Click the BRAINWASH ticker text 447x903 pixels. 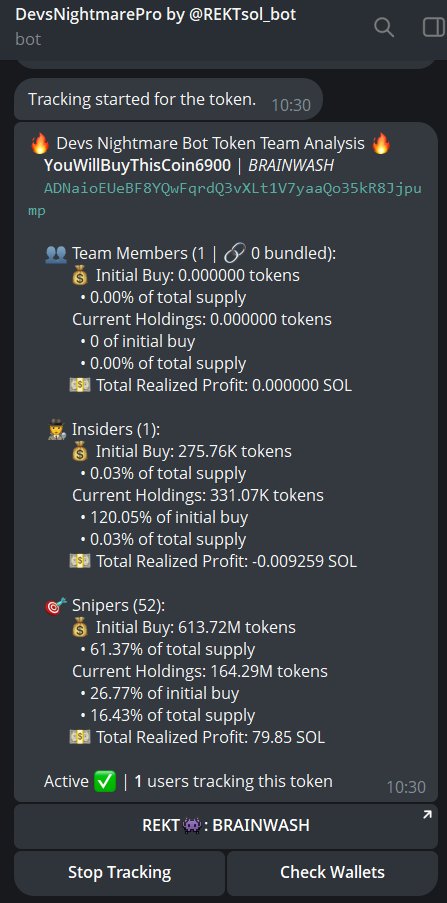point(291,166)
